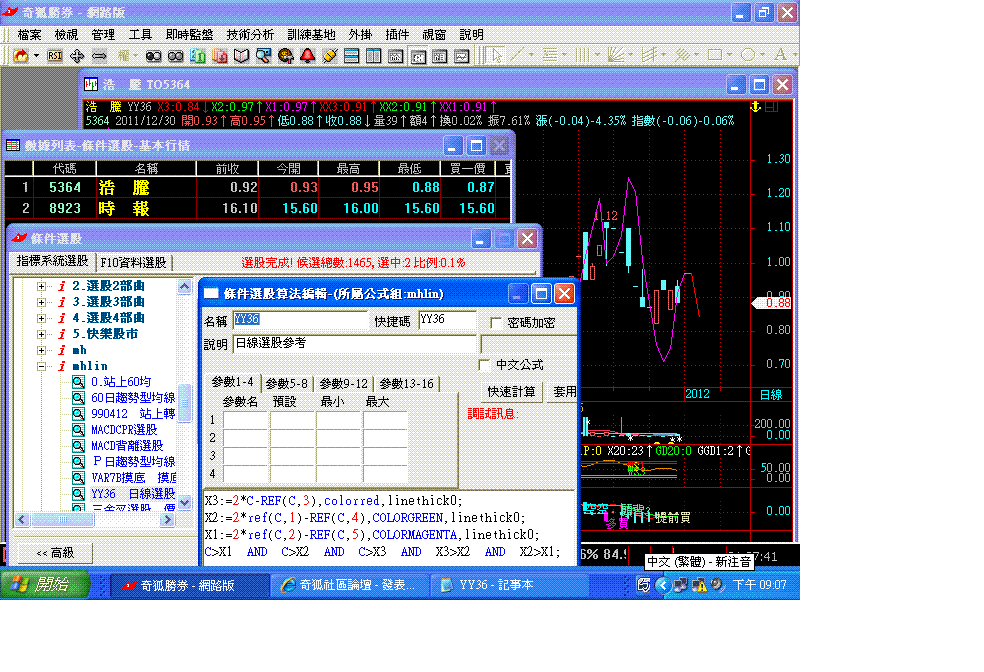Switch to 奇狐社區論壇 taskbar window
Screen dimensions: 984x672
click(349, 585)
